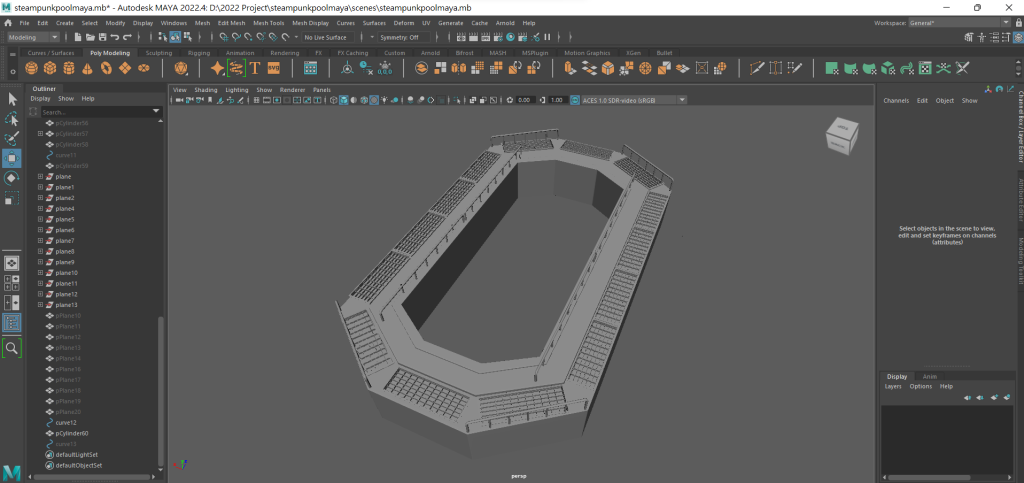Open Outliner search filter dropdown arrow
This screenshot has width=1024, height=483.
pos(156,112)
